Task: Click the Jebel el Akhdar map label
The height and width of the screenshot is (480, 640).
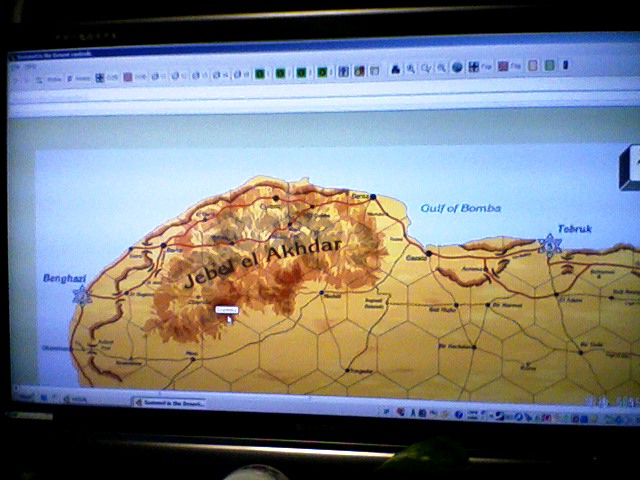Action: tap(263, 261)
